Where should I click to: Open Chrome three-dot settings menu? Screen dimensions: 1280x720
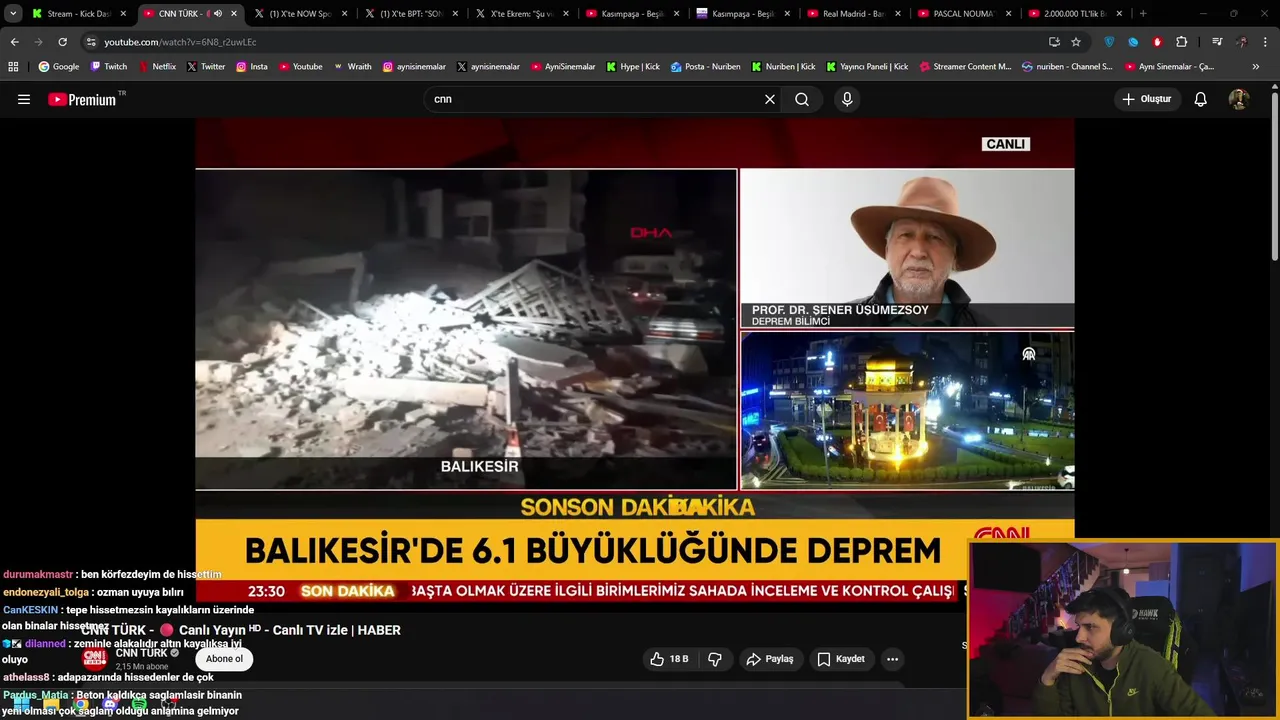pyautogui.click(x=1265, y=42)
